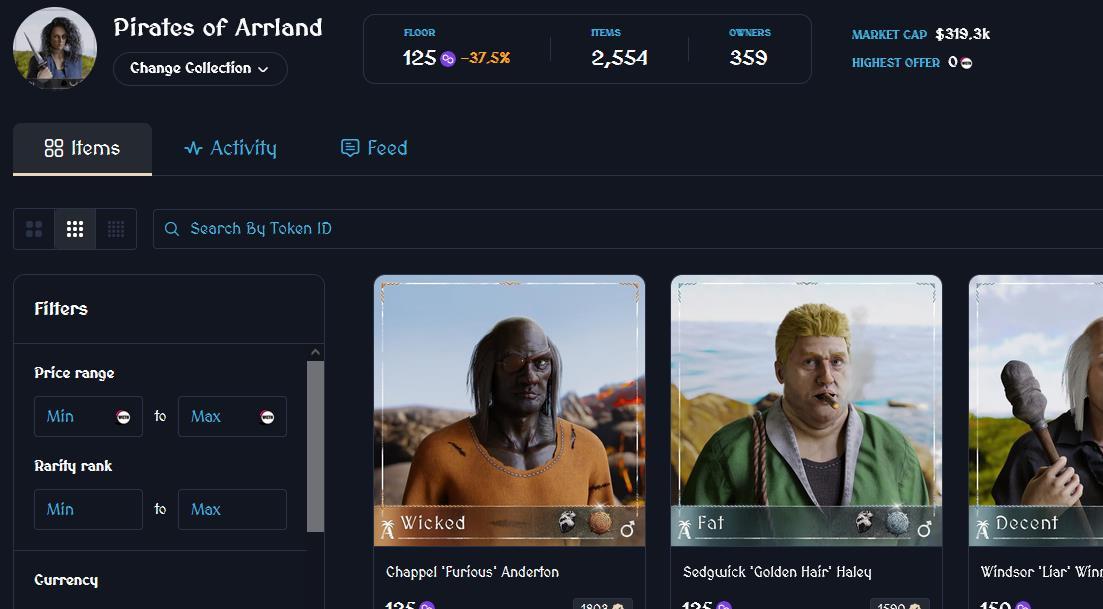
Task: Open the Activity tab
Action: [x=230, y=148]
